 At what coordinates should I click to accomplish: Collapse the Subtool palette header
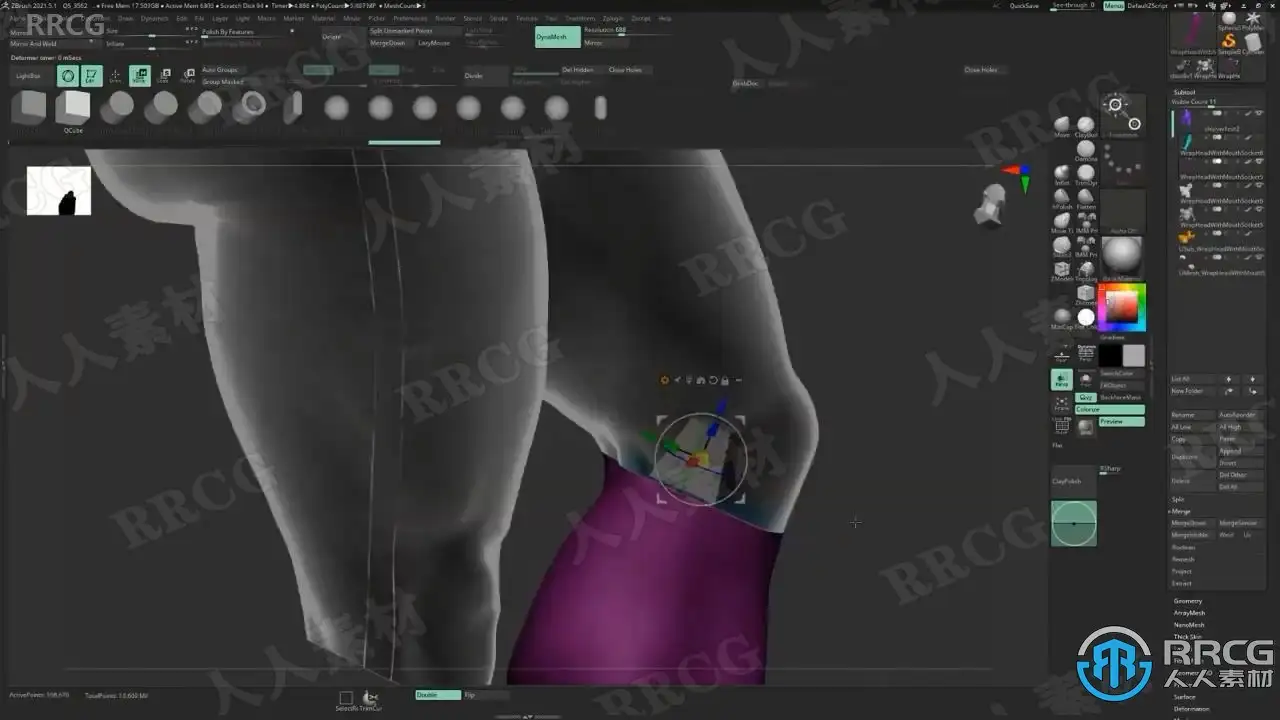click(x=1184, y=92)
